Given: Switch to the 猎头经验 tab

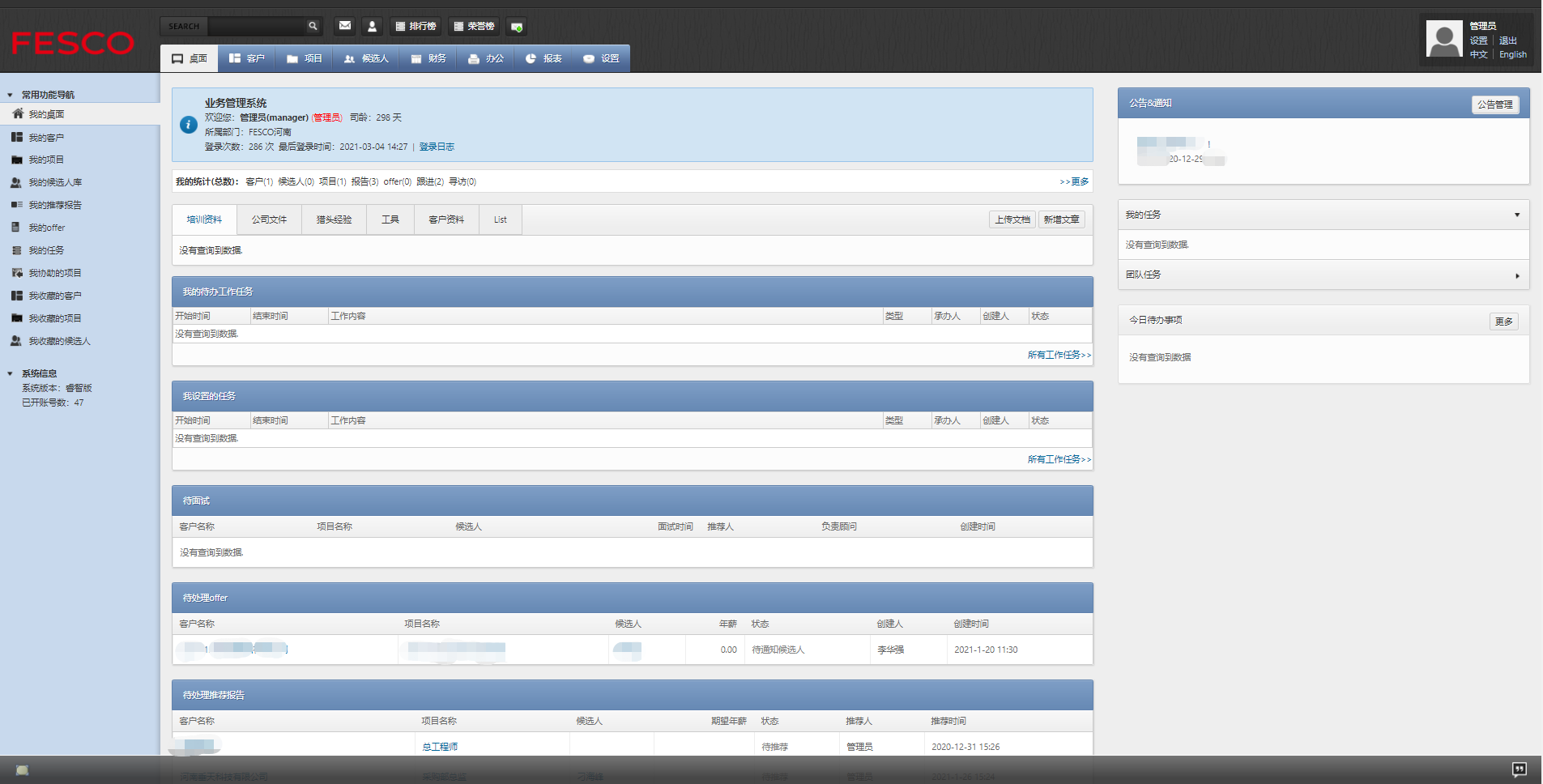Looking at the screenshot, I should pyautogui.click(x=334, y=219).
